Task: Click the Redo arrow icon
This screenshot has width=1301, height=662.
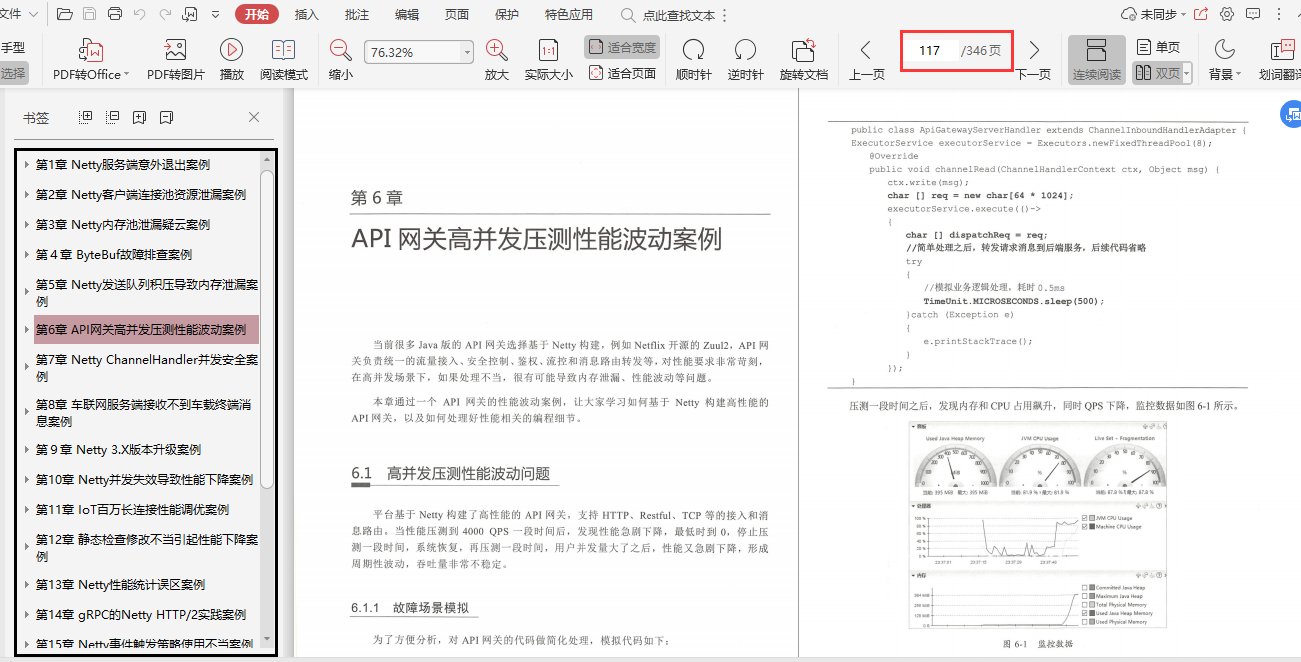Action: [x=164, y=15]
